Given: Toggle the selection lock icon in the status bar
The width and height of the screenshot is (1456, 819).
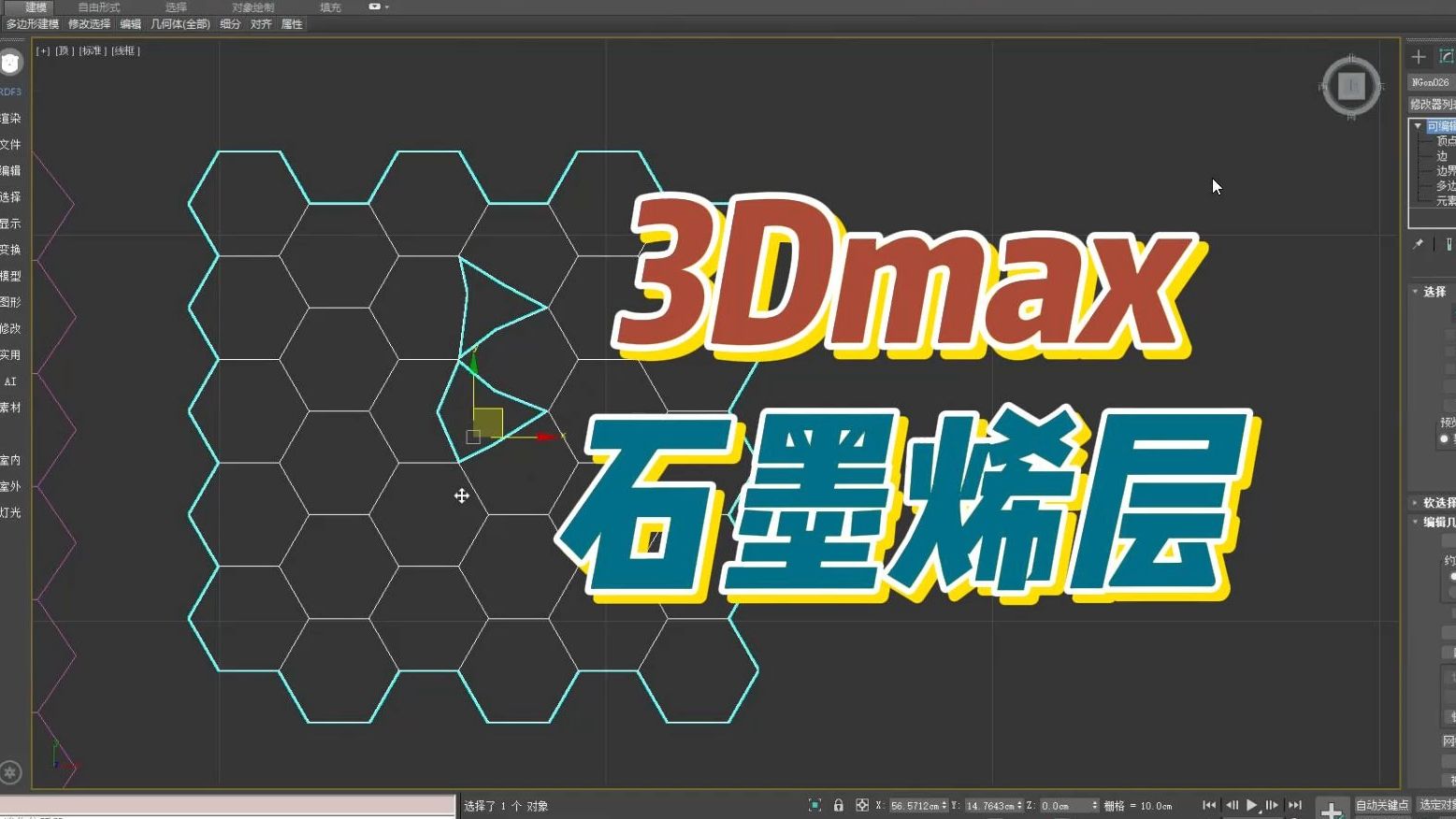Looking at the screenshot, I should pos(839,804).
